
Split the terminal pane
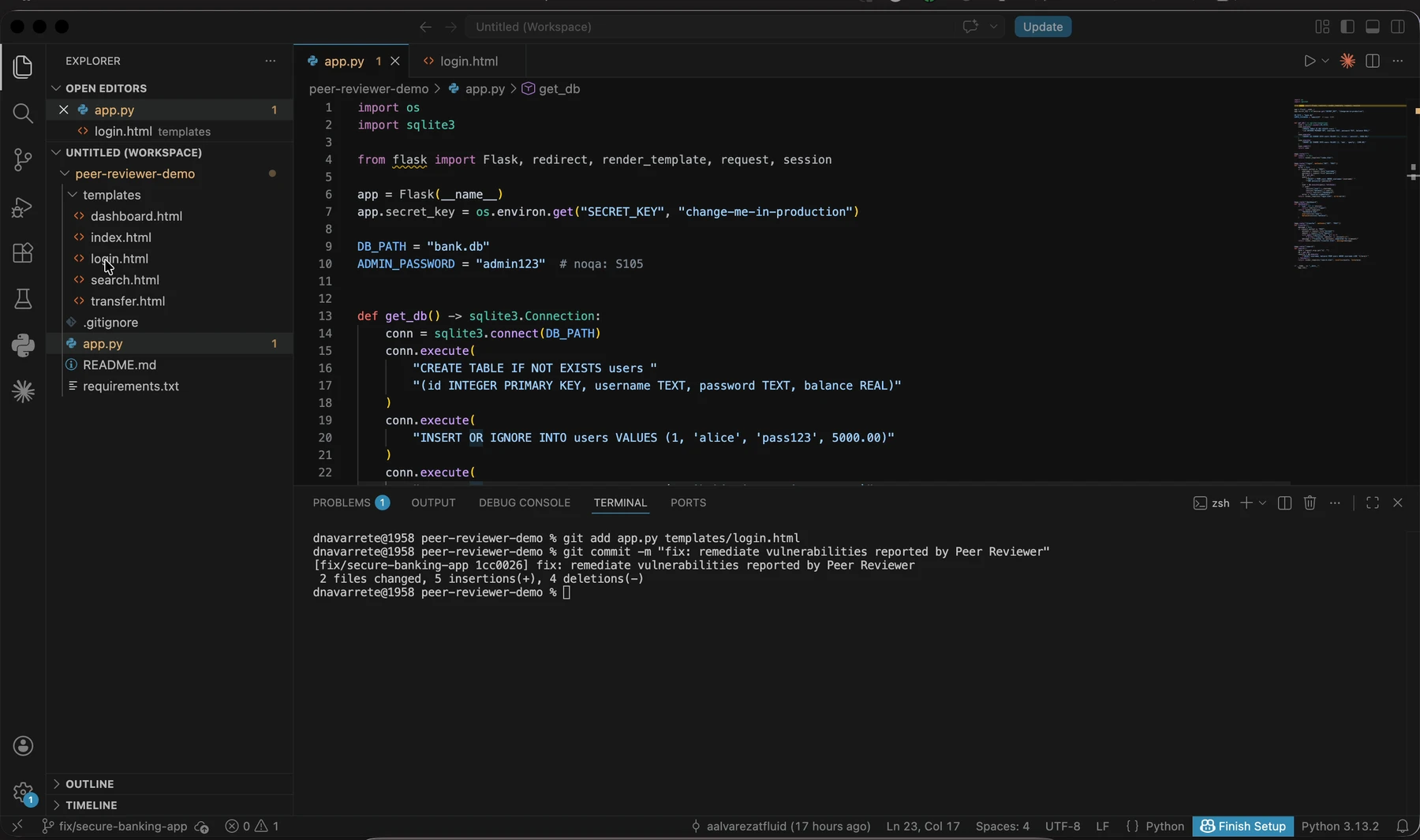click(x=1284, y=502)
